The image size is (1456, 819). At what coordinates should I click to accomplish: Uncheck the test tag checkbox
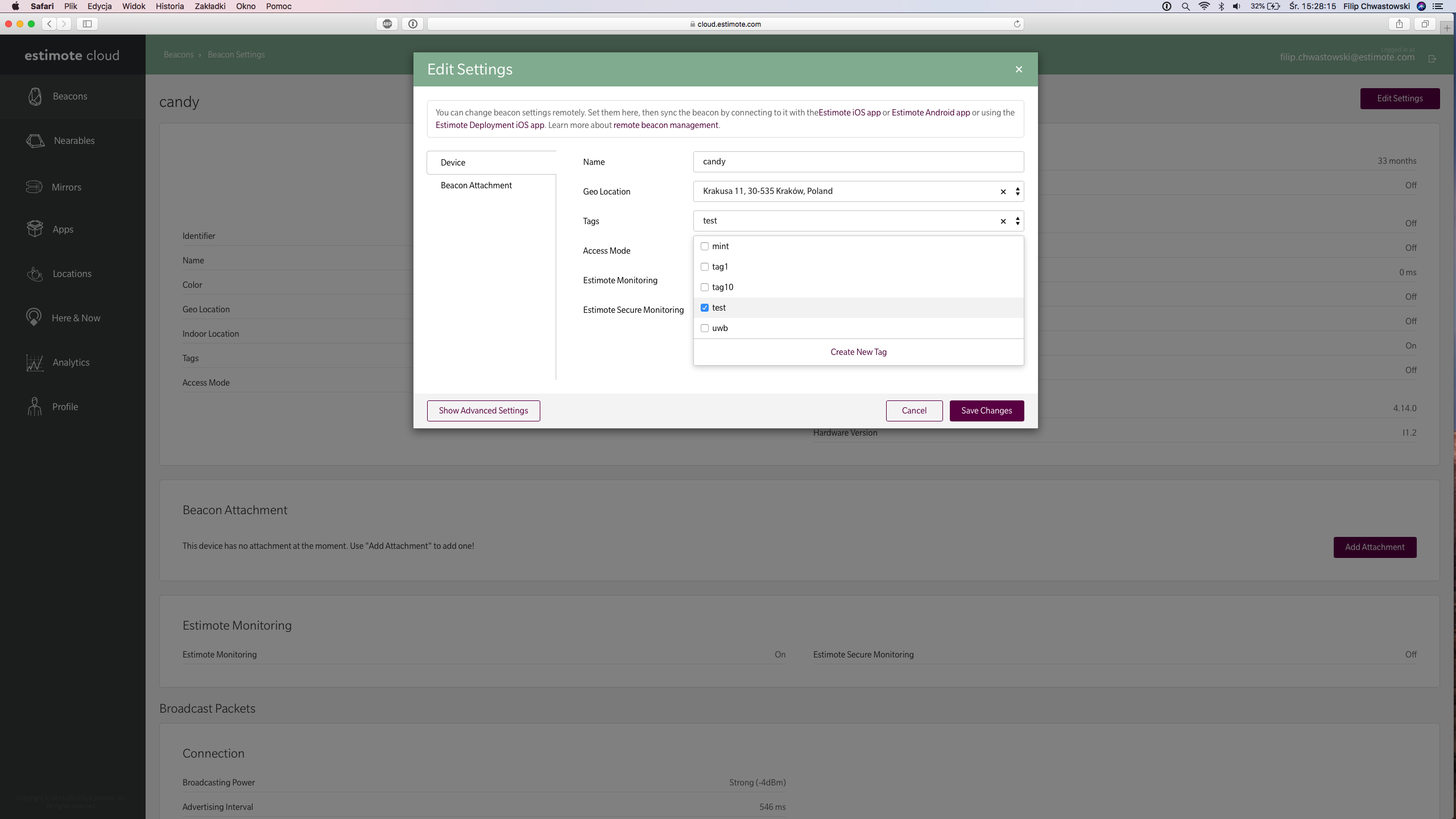click(705, 308)
